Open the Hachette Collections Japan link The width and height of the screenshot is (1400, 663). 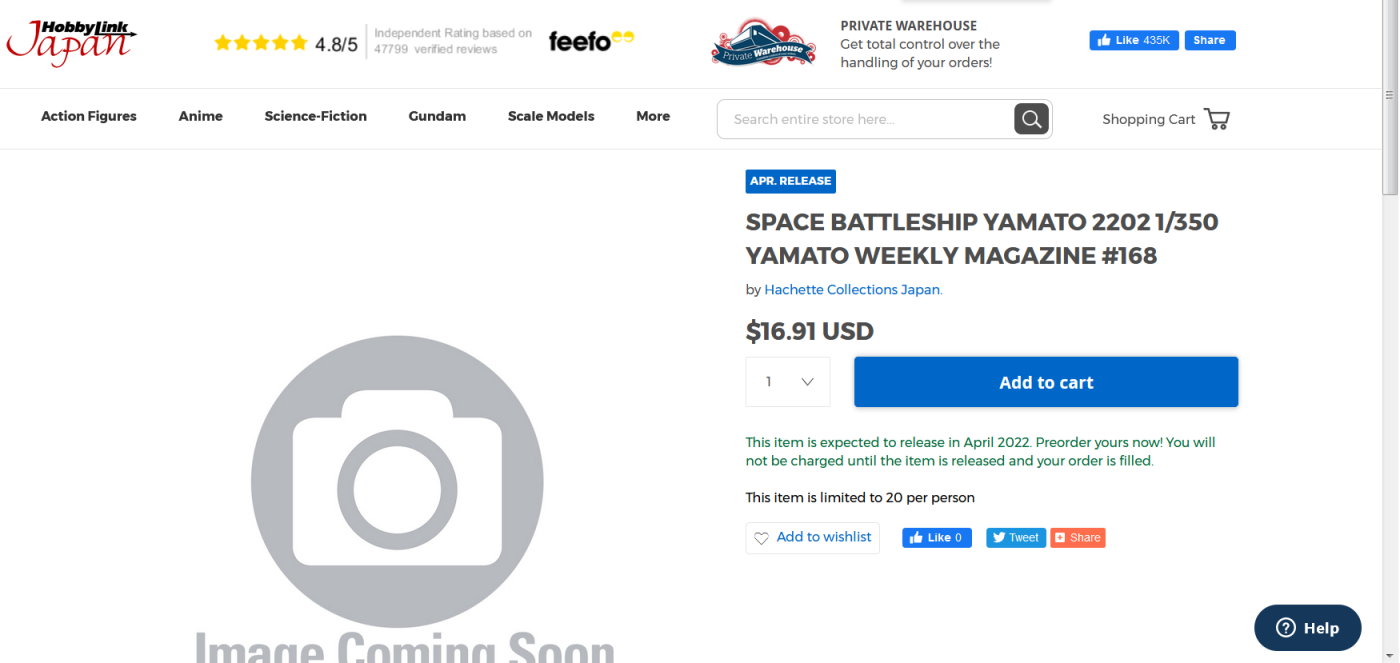(x=852, y=290)
